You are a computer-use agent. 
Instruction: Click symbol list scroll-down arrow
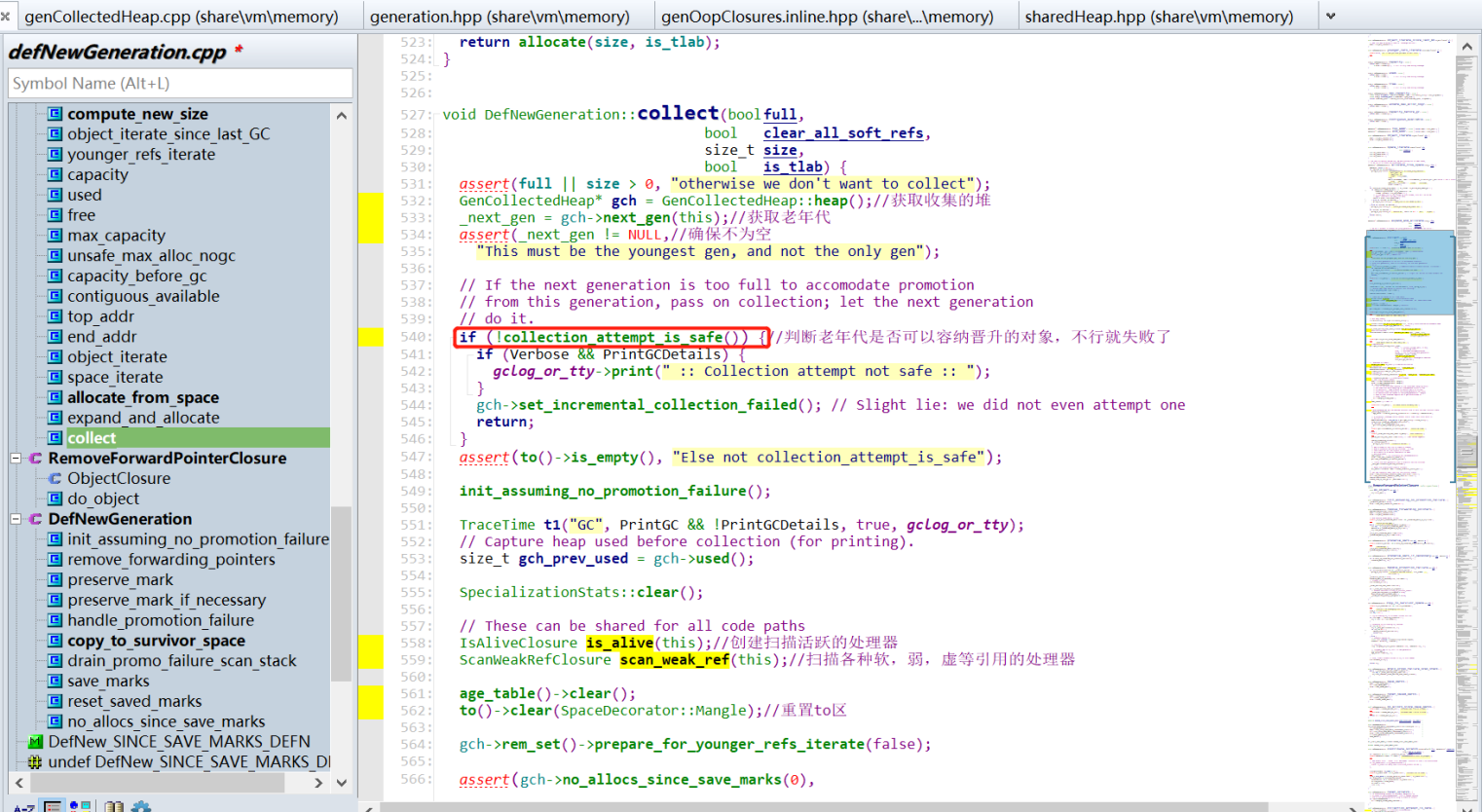pyautogui.click(x=342, y=782)
